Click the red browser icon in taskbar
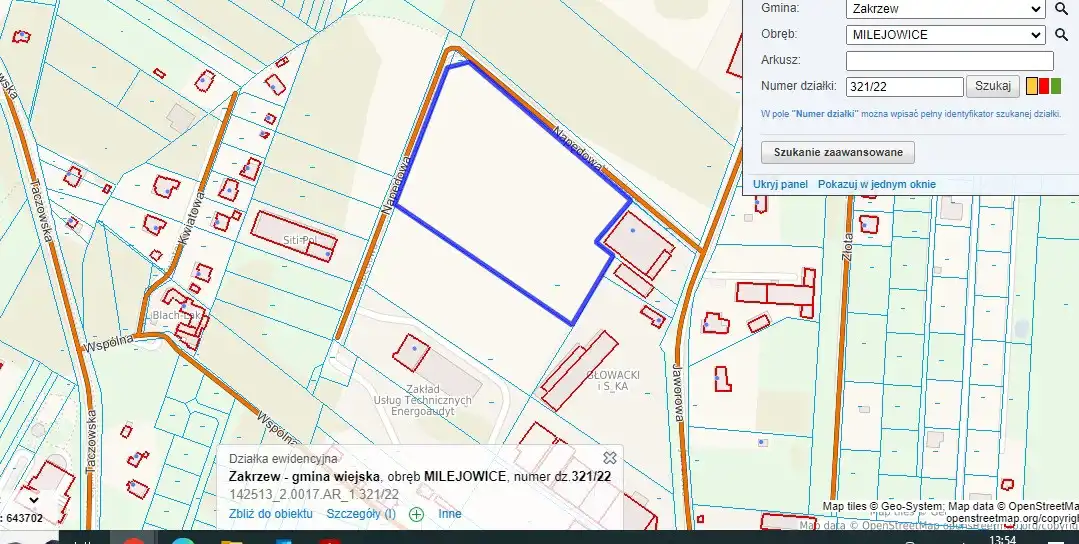 tap(133, 540)
